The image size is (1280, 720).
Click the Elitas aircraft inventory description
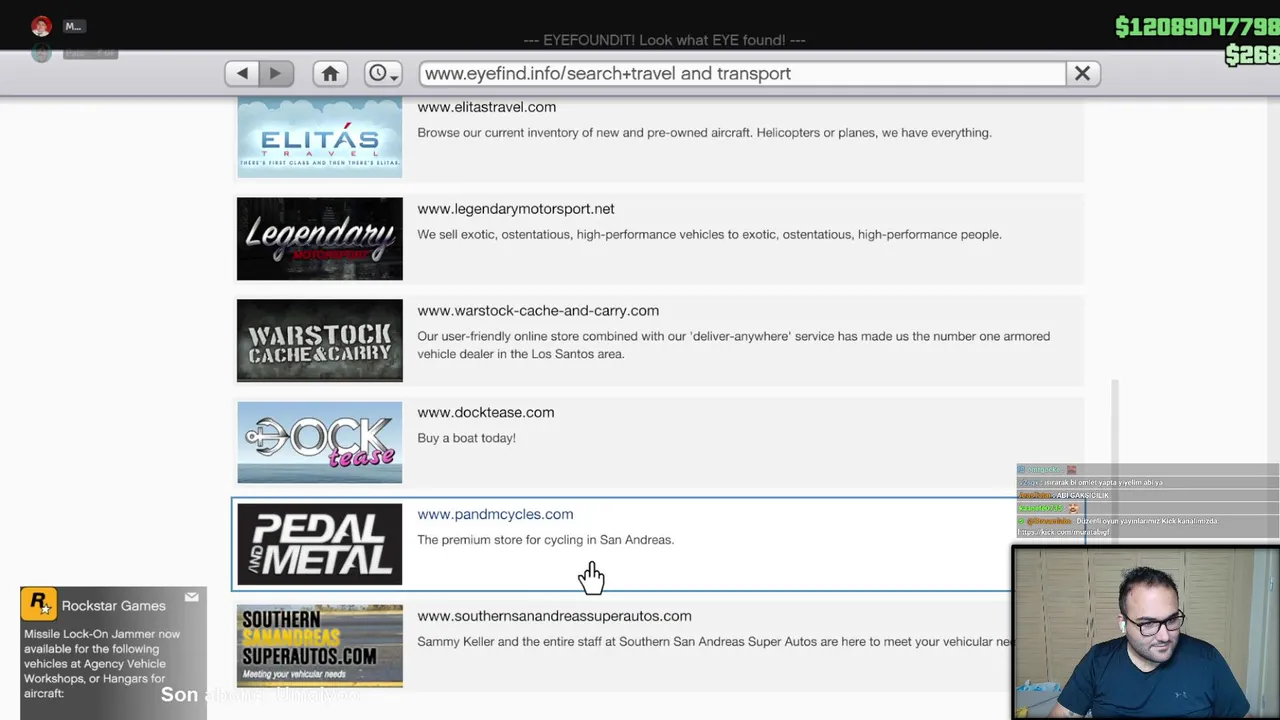704,133
